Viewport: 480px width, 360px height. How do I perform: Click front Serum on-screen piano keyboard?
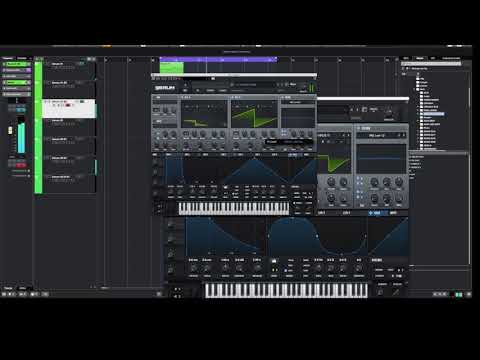coord(234,209)
